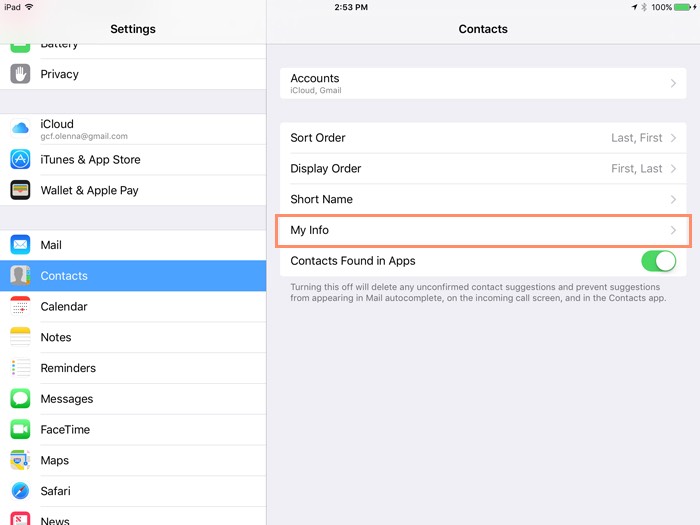This screenshot has width=700, height=525.
Task: Open Sort Order options chevron
Action: click(x=674, y=138)
